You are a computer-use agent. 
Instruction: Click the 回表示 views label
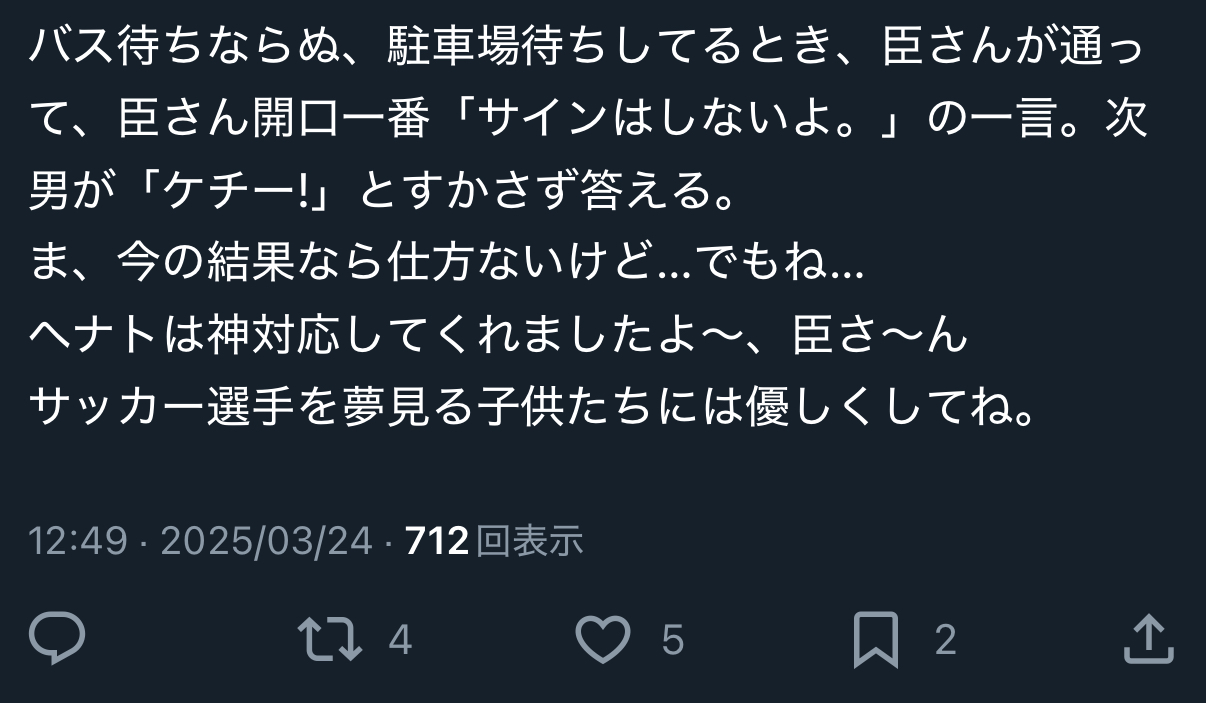[529, 542]
